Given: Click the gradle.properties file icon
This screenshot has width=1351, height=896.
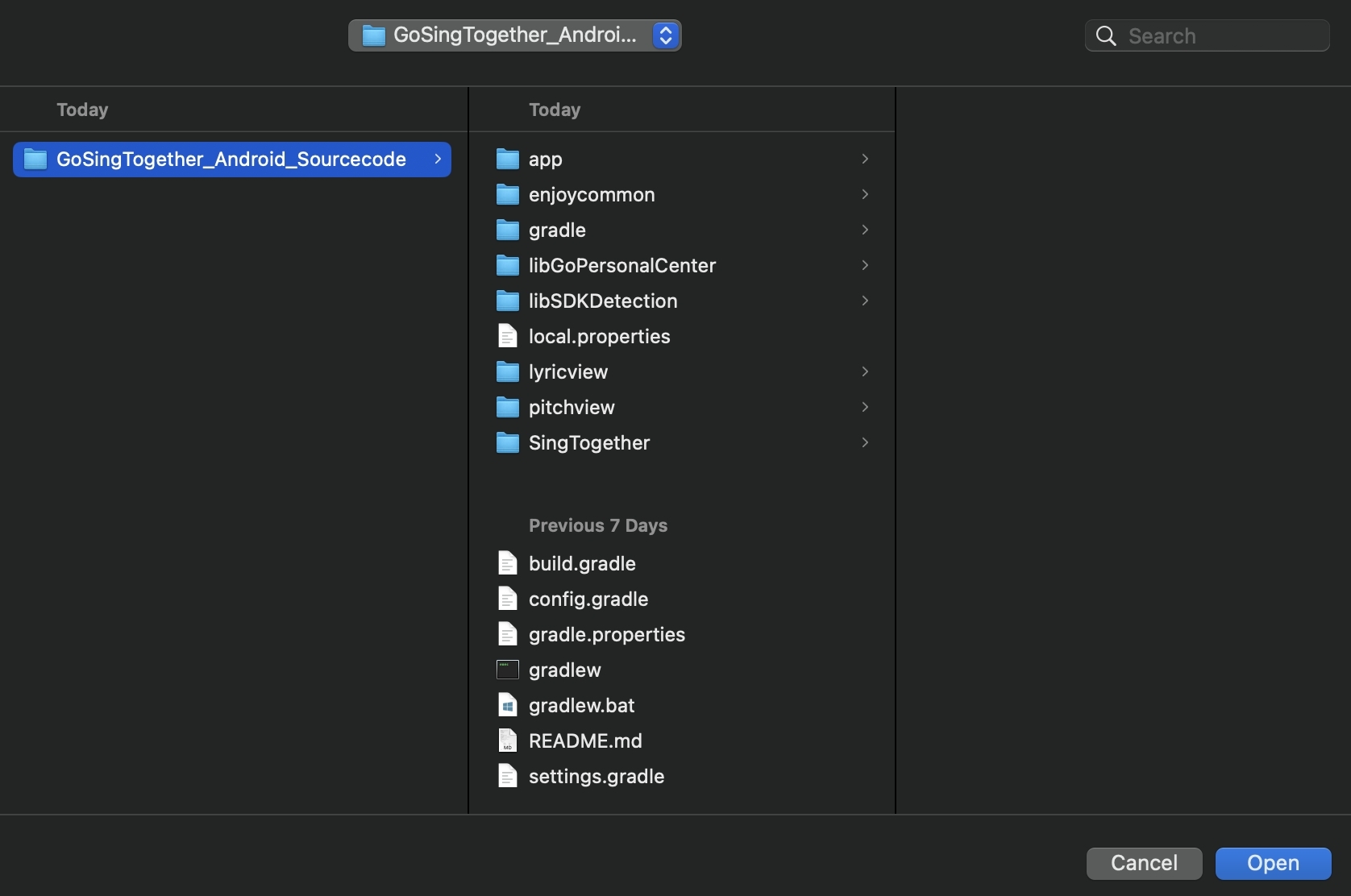Looking at the screenshot, I should tap(507, 634).
